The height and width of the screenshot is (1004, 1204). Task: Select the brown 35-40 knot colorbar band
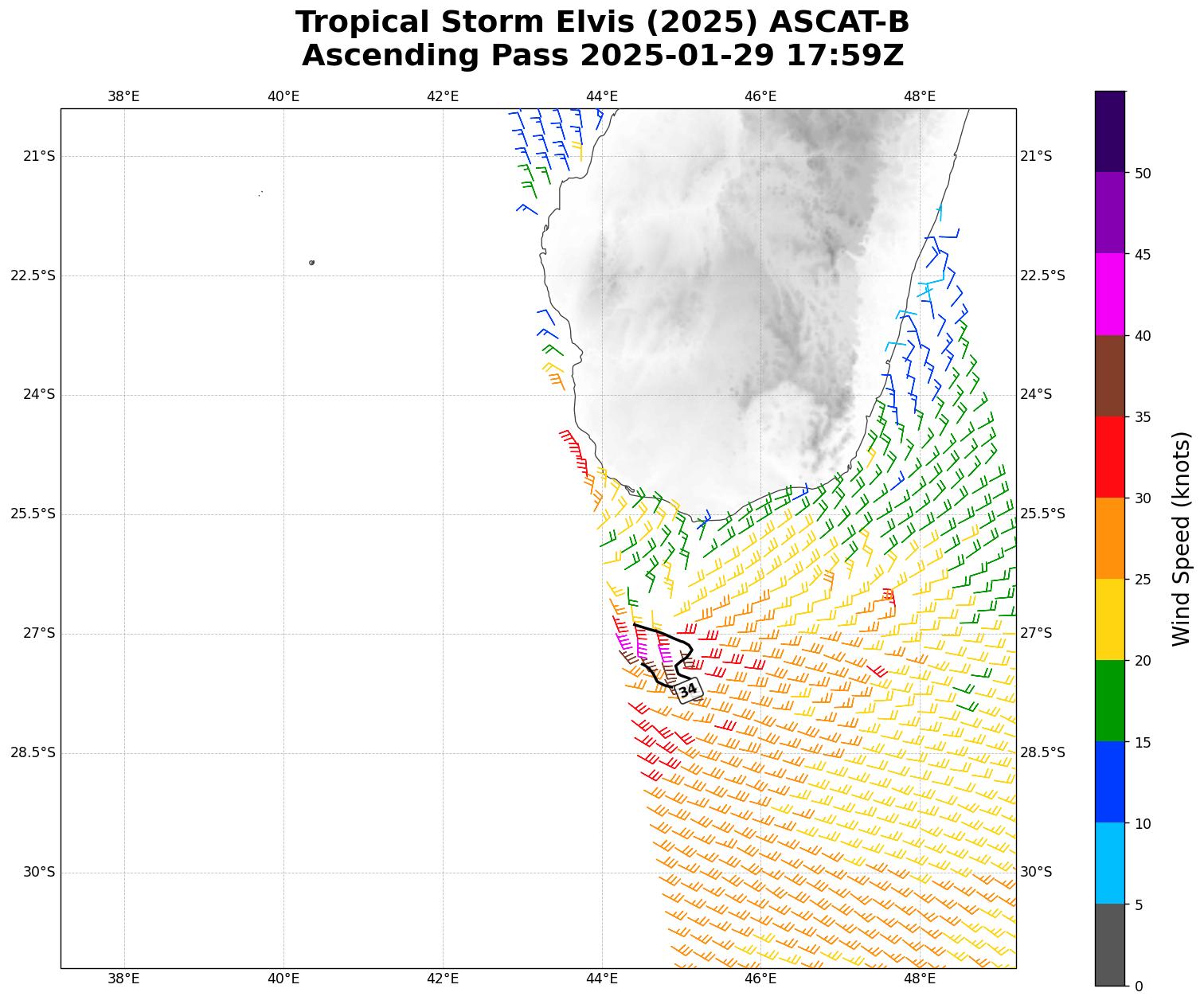tap(1109, 376)
